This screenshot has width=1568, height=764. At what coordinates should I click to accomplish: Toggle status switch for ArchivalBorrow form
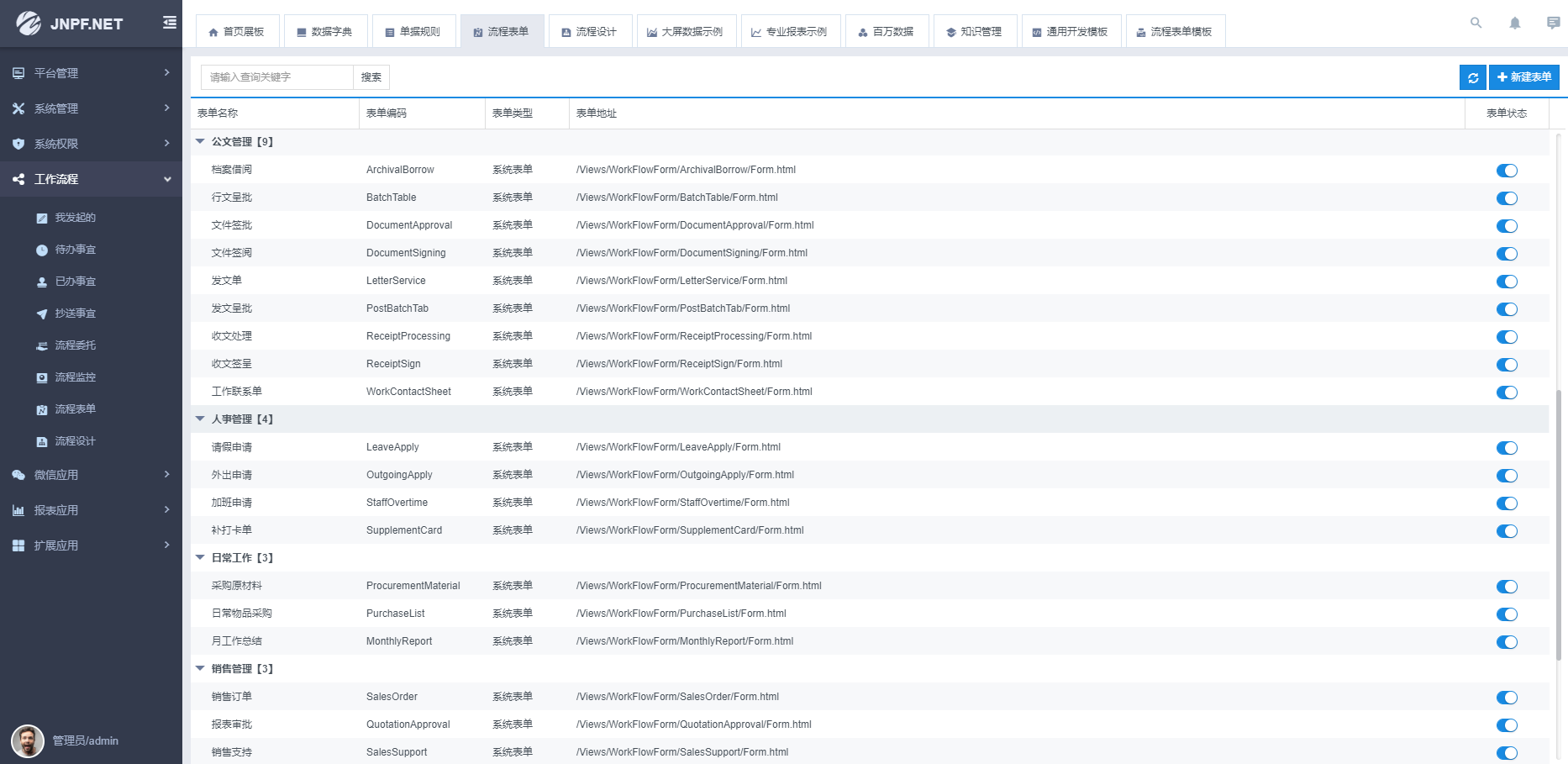point(1507,171)
